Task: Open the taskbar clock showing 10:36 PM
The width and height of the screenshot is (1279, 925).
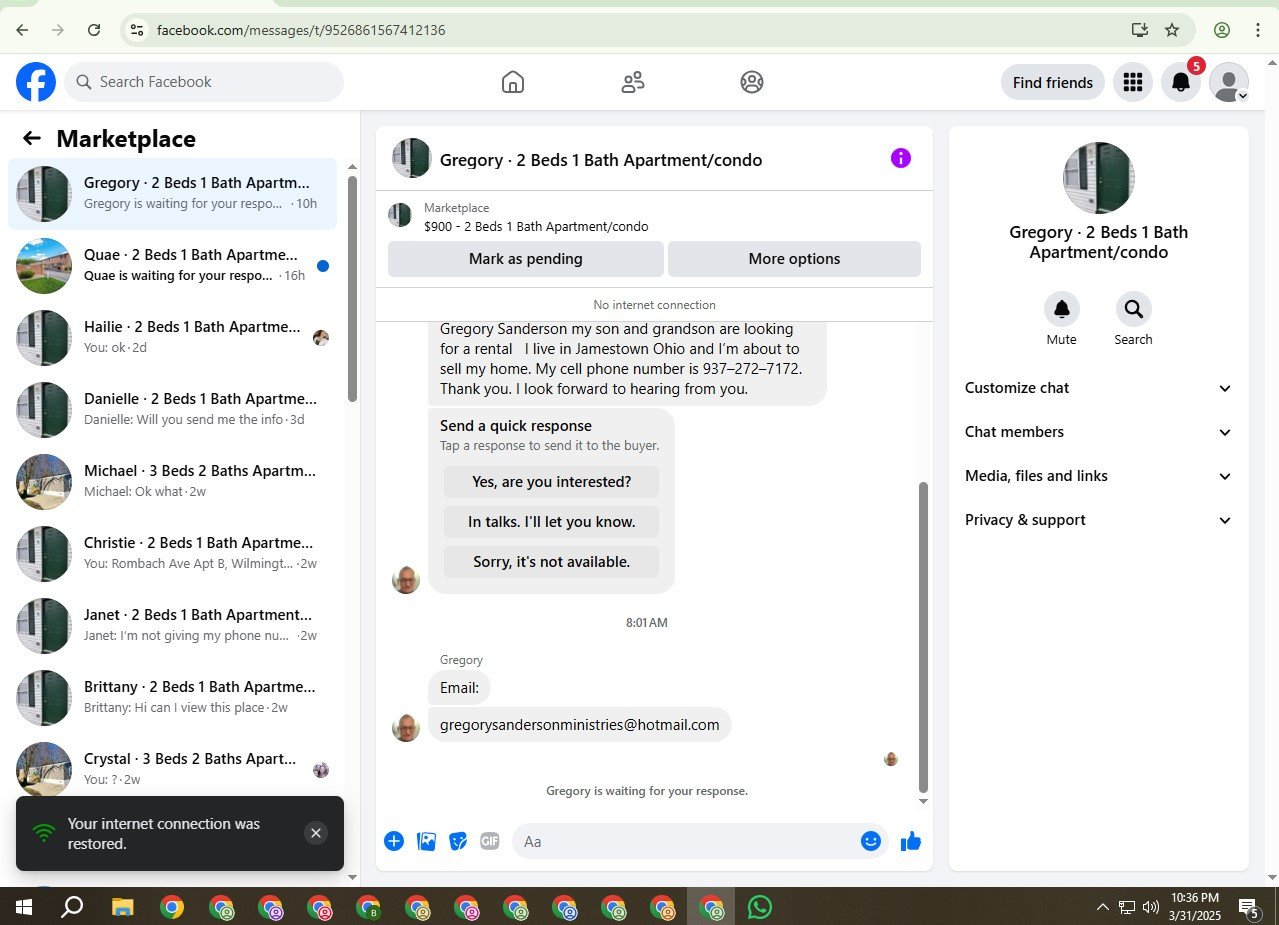Action: tap(1195, 907)
